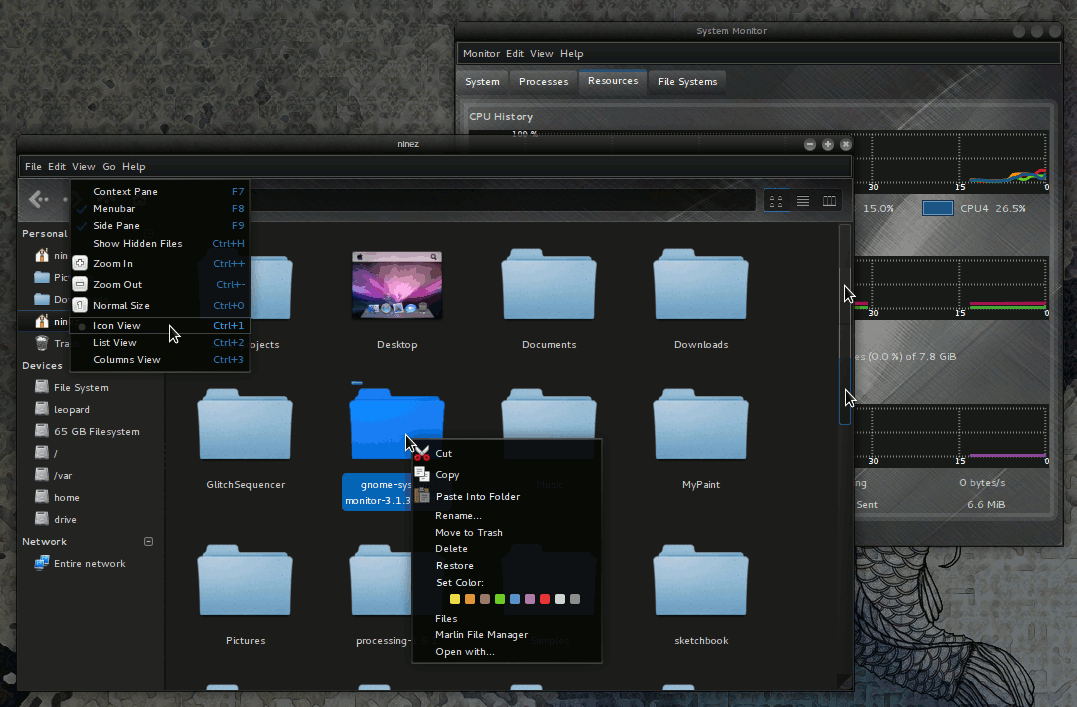Click the Copy icon in context menu
This screenshot has width=1077, height=707.
[422, 475]
